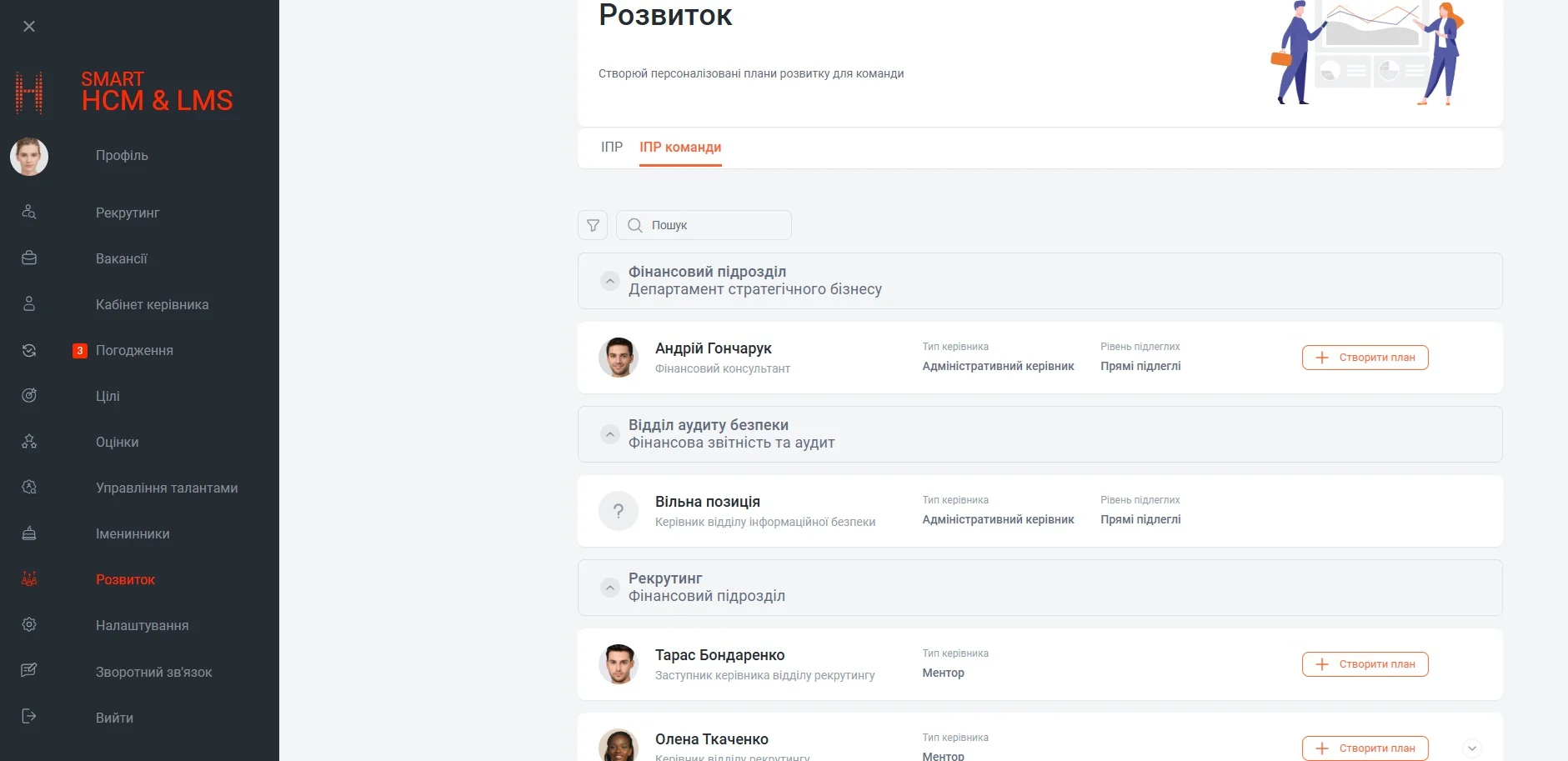The height and width of the screenshot is (761, 1568).
Task: Select the ІПР команди tab
Action: [x=680, y=148]
